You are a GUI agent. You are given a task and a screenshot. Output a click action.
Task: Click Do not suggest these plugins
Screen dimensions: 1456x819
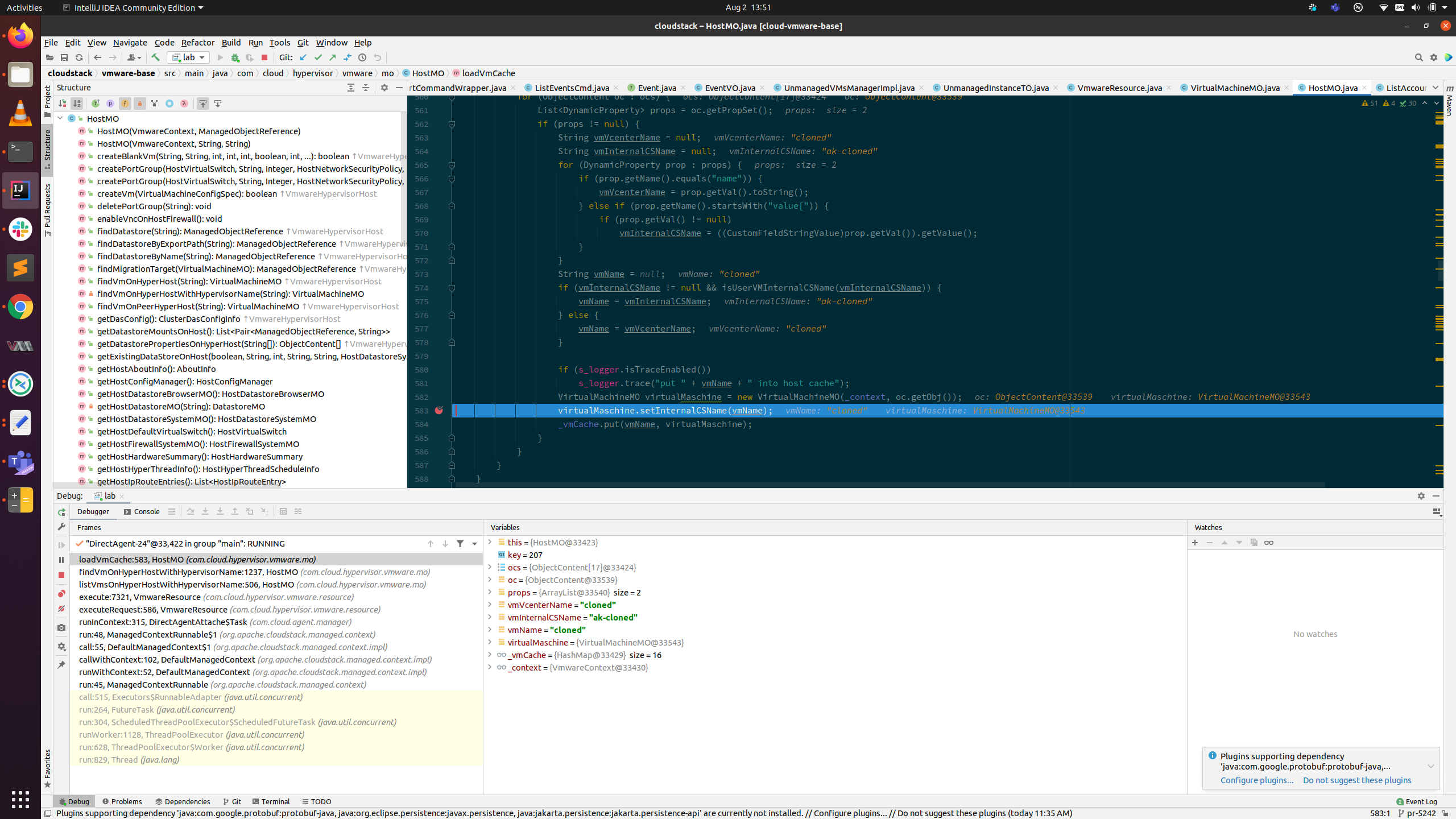(x=1357, y=780)
